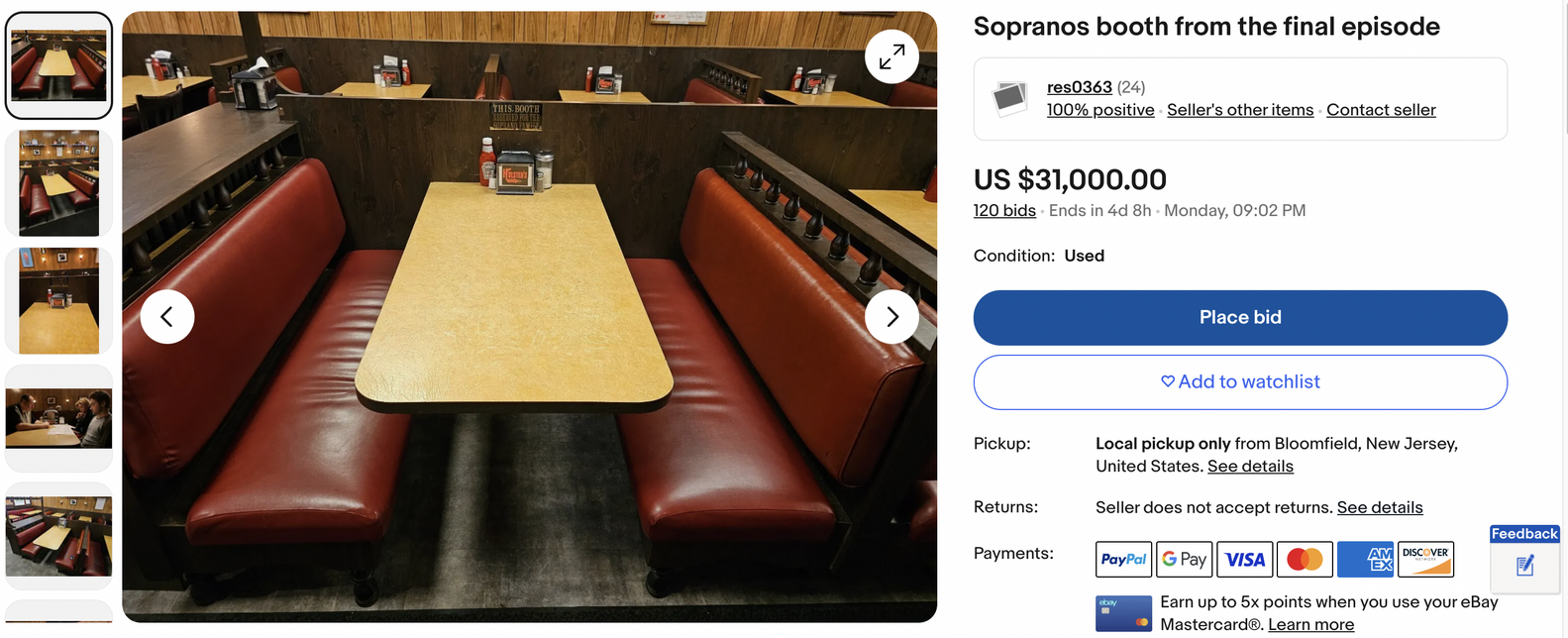
Task: Click the American Express payment icon
Action: pyautogui.click(x=1365, y=559)
